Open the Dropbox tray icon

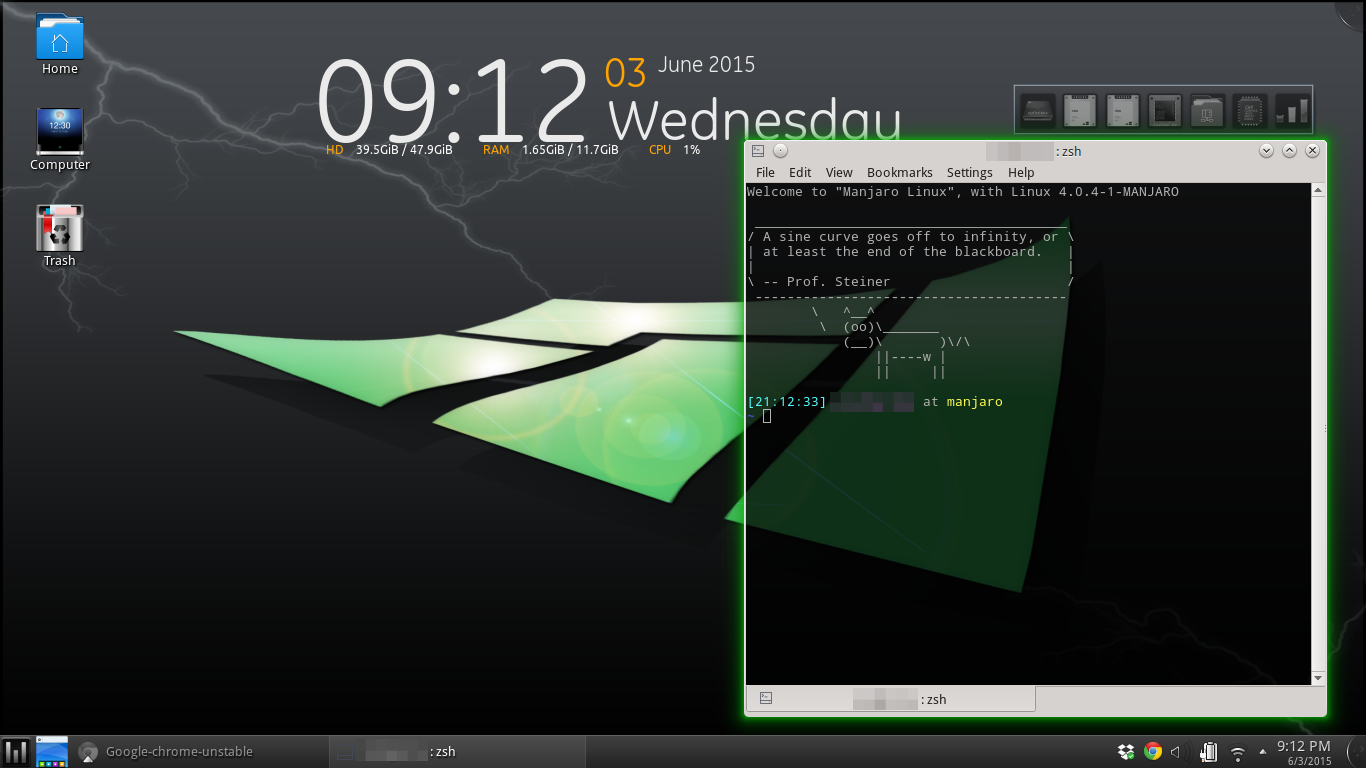[x=1124, y=751]
